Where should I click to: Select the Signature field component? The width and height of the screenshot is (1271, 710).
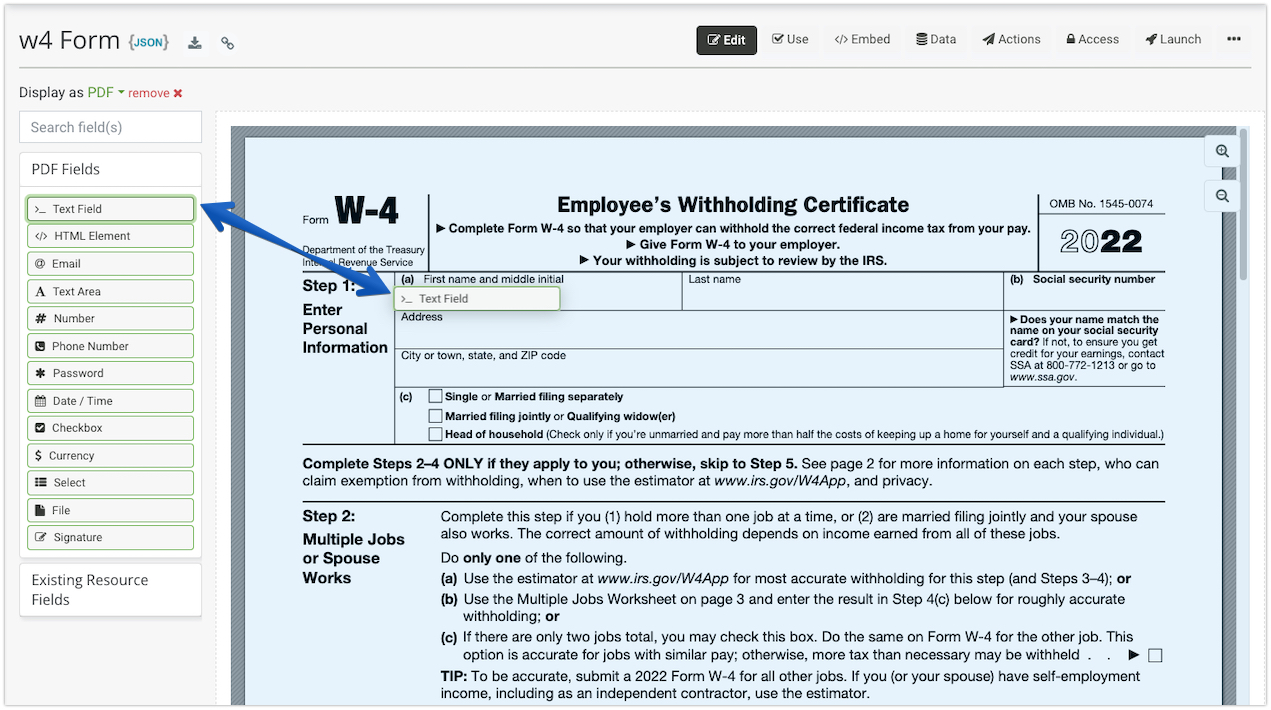[x=110, y=537]
